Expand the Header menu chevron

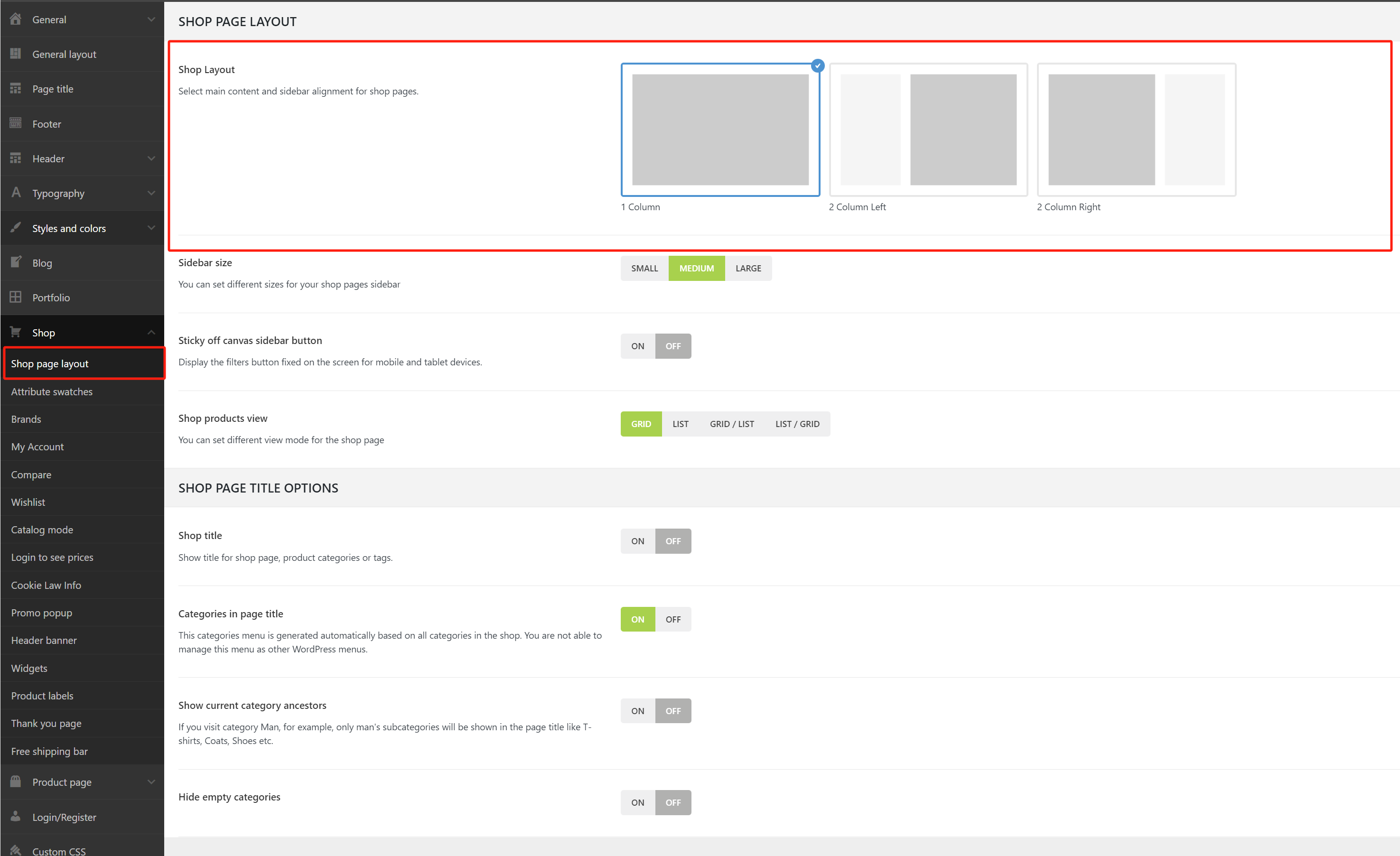pos(151,158)
